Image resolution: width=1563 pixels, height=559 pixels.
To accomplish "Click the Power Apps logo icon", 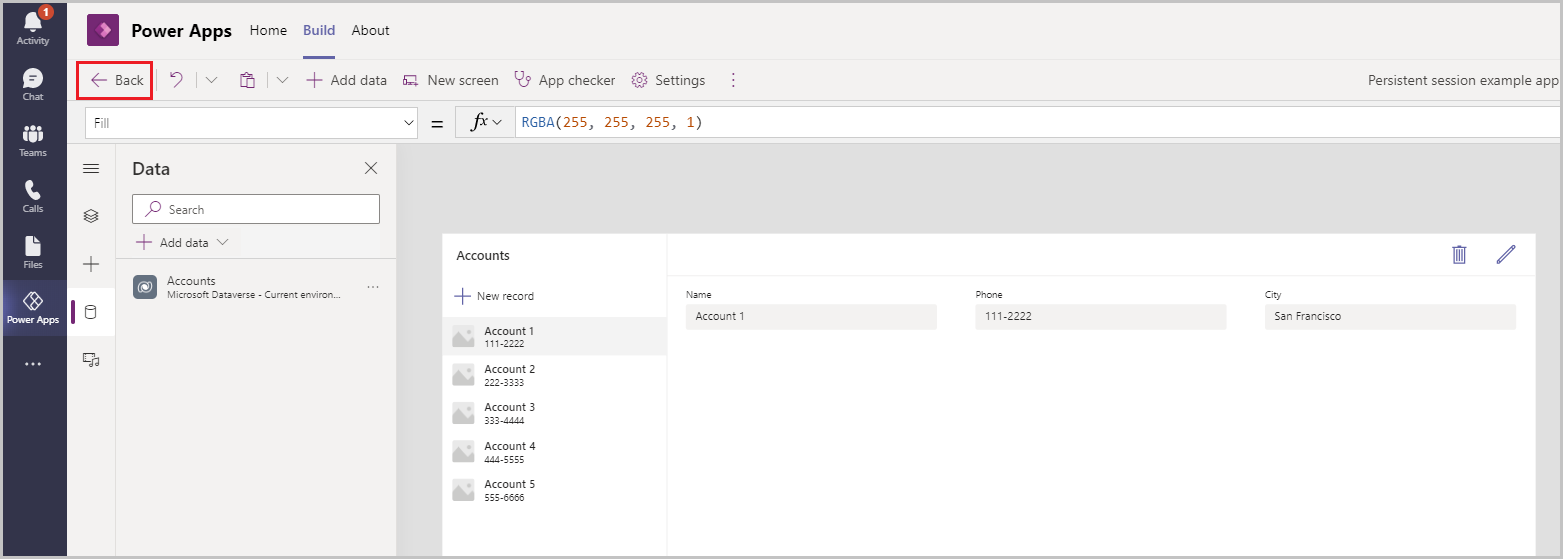I will (104, 30).
